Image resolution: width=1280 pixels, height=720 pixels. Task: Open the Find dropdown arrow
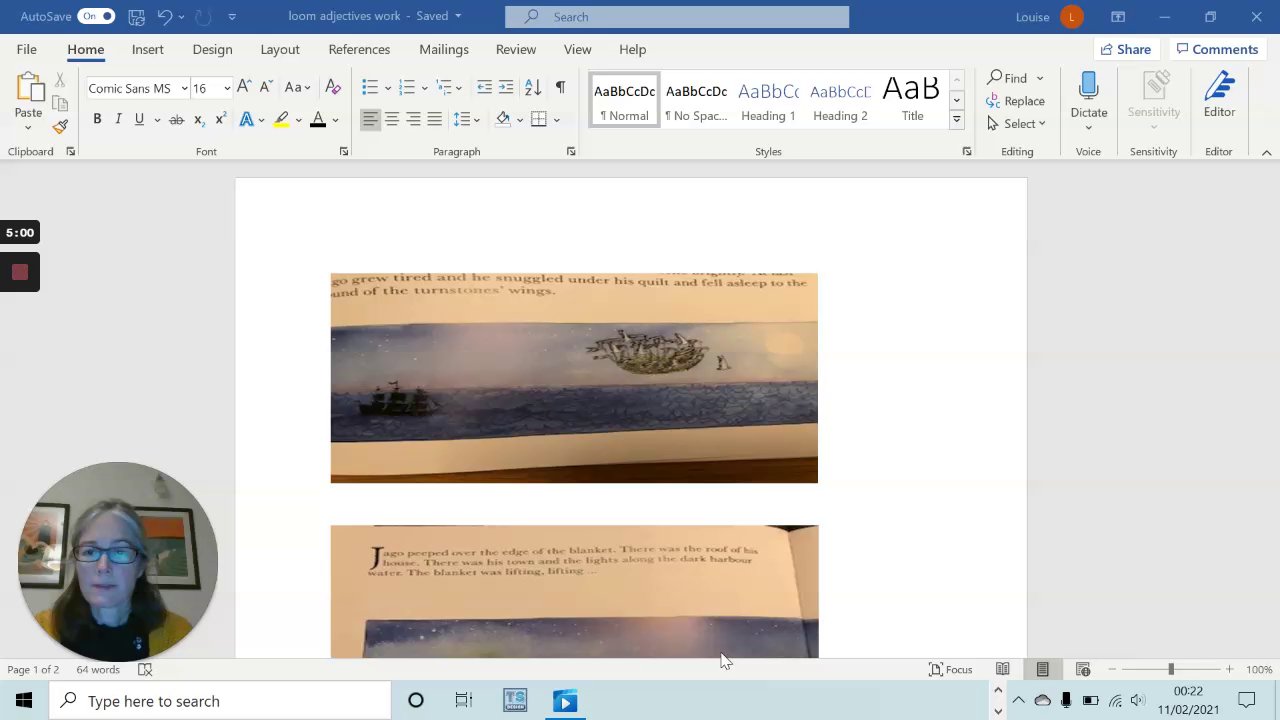tap(1040, 78)
